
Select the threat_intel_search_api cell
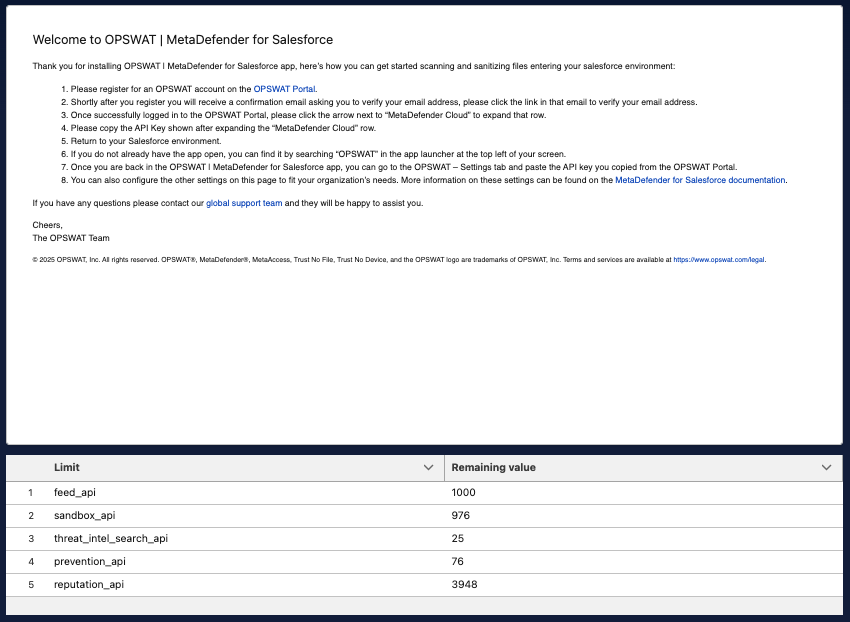[x=110, y=538]
